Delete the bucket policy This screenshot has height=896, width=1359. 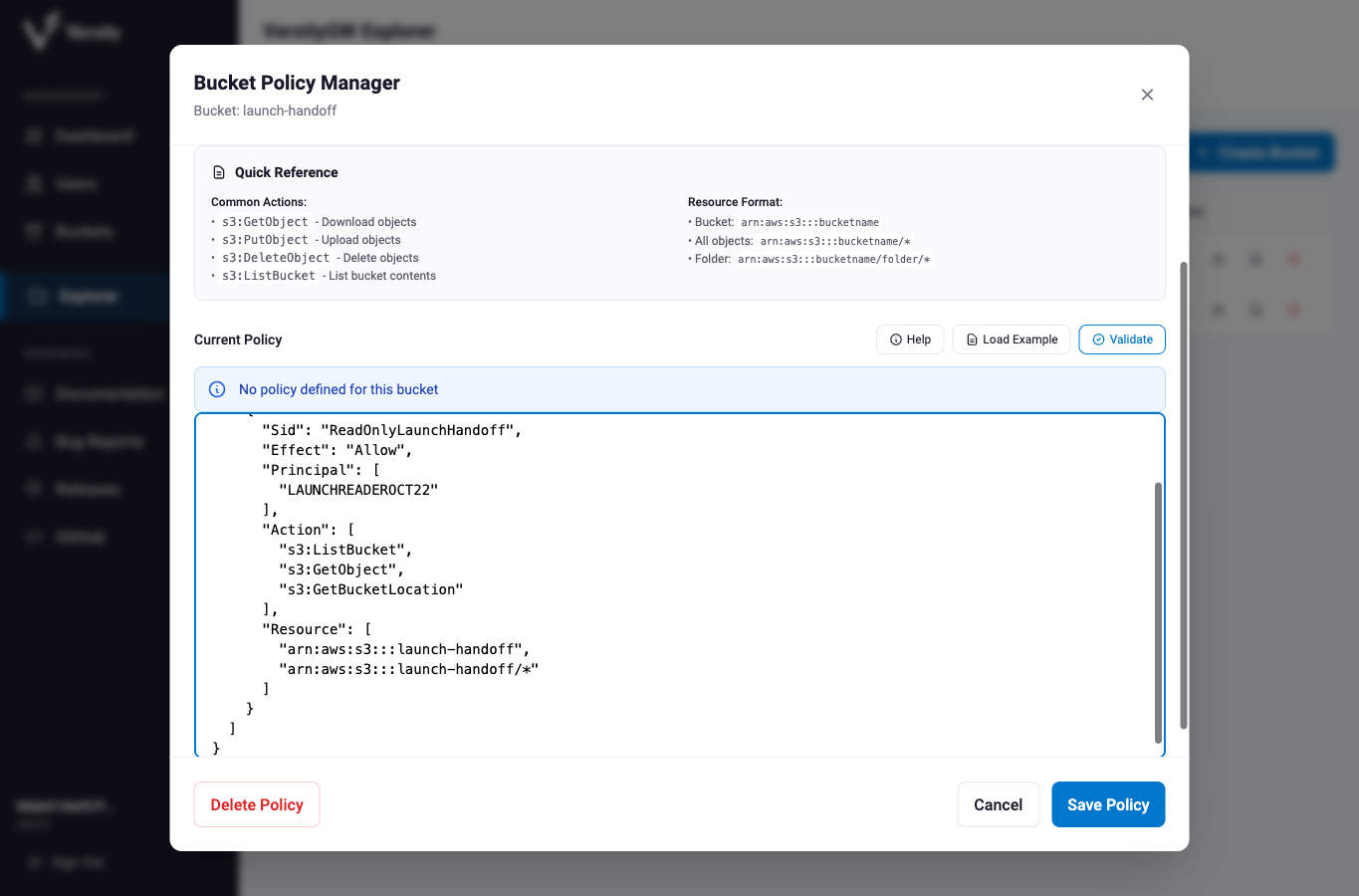pyautogui.click(x=257, y=804)
